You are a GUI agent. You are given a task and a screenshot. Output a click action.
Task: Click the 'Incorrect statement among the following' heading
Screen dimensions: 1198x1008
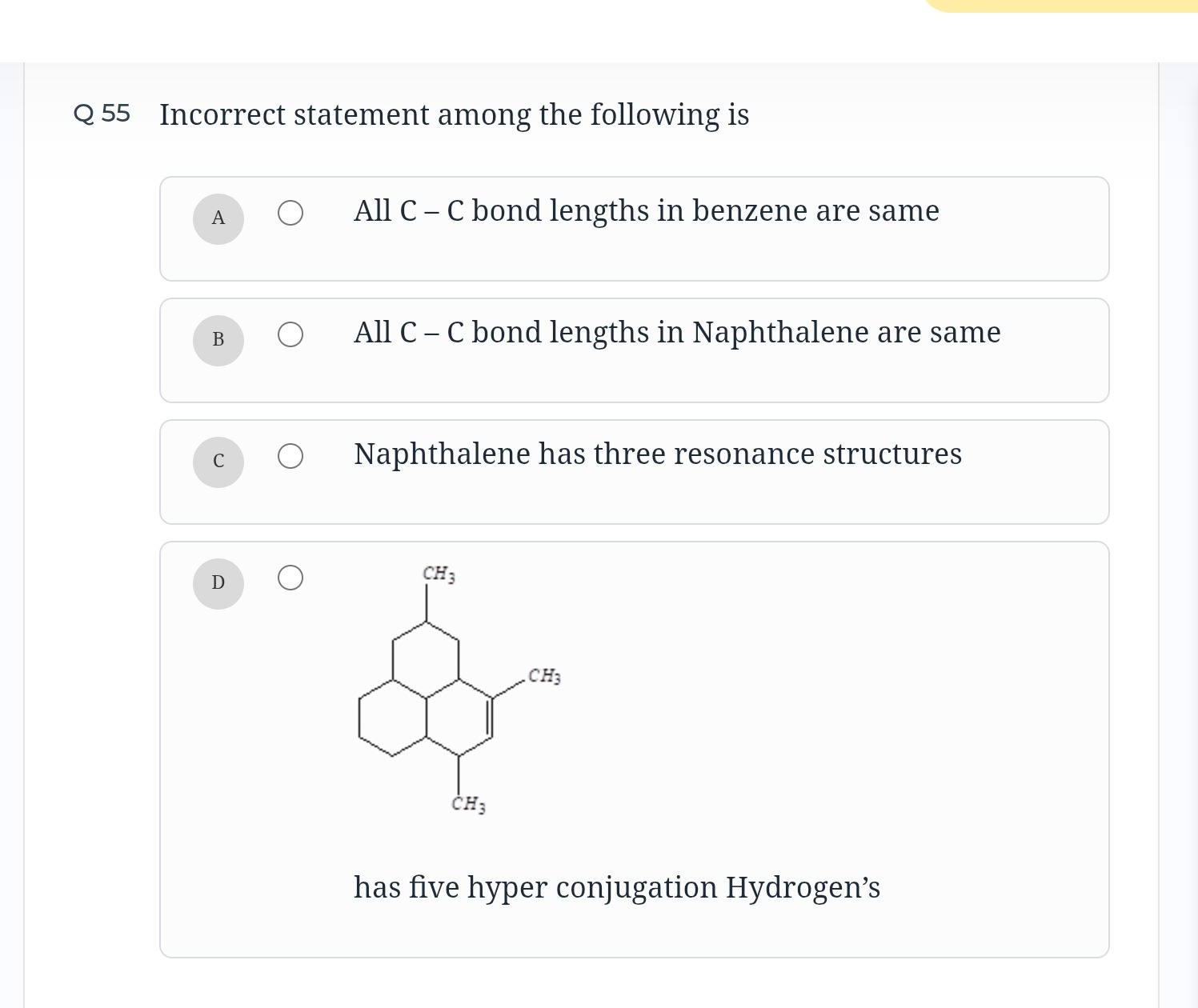click(x=454, y=115)
